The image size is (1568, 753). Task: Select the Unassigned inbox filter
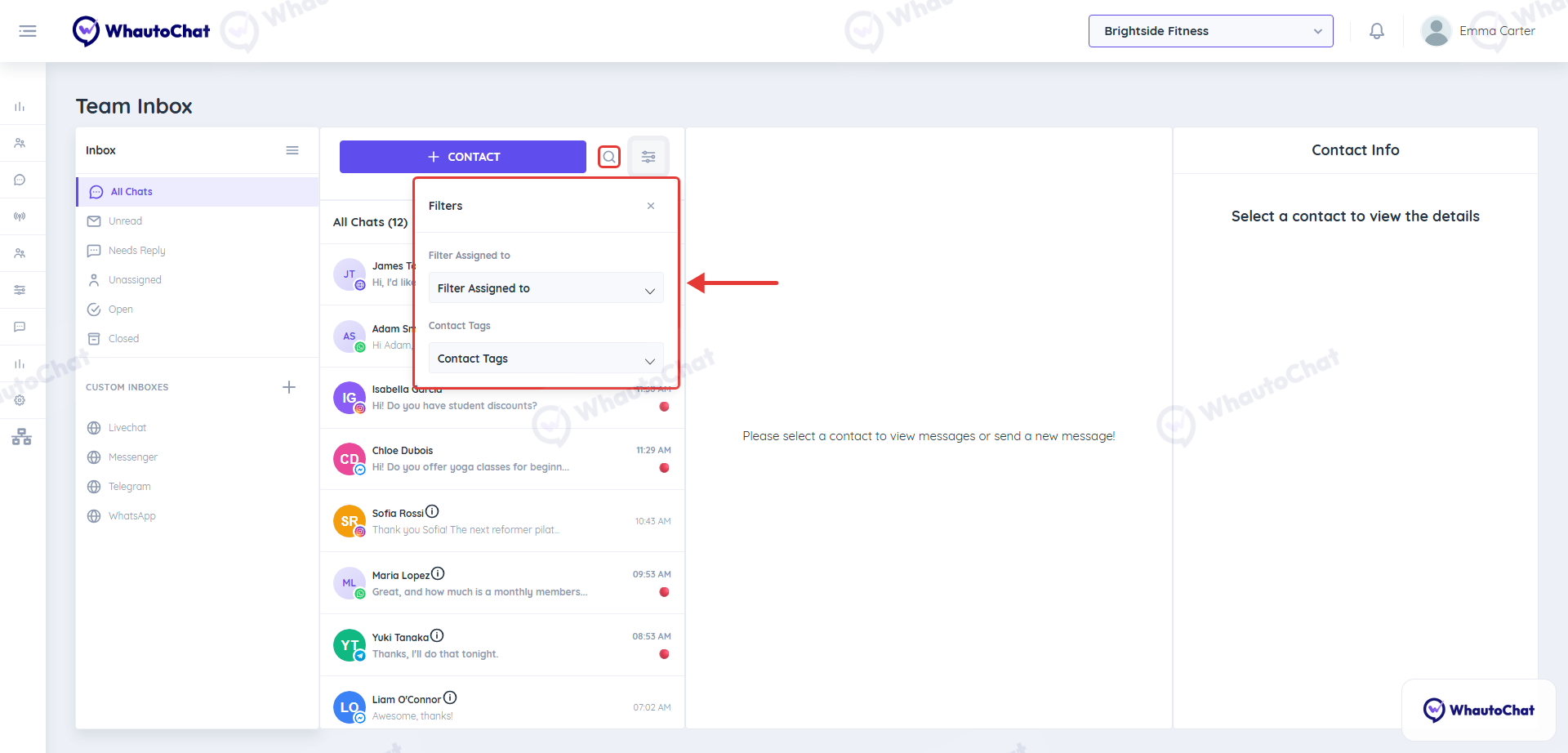coord(198,280)
